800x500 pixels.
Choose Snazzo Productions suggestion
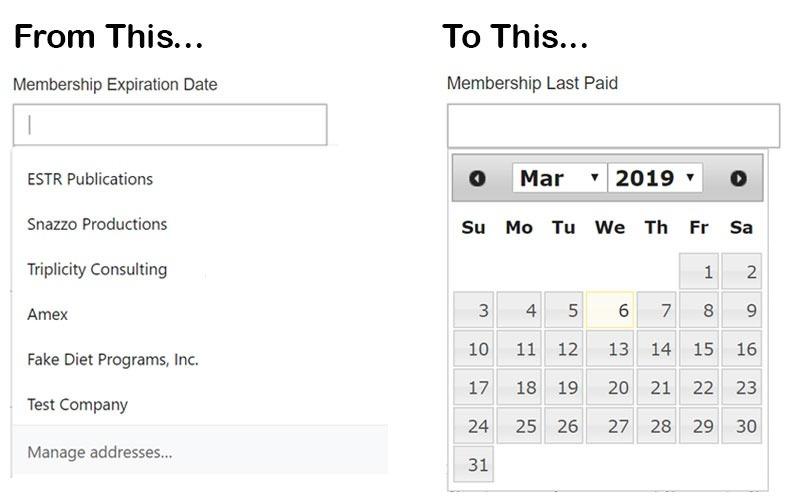[x=97, y=225]
